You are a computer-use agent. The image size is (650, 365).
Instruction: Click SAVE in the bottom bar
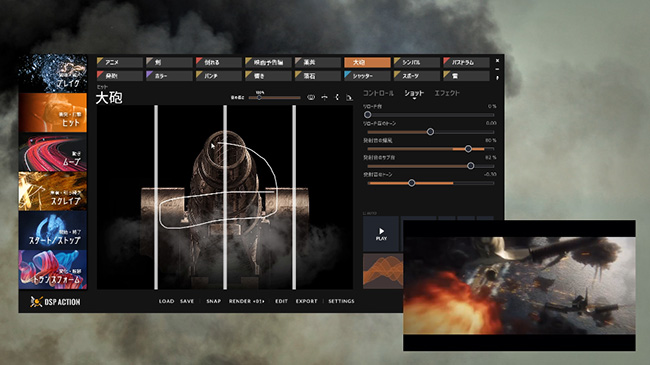[x=187, y=301]
